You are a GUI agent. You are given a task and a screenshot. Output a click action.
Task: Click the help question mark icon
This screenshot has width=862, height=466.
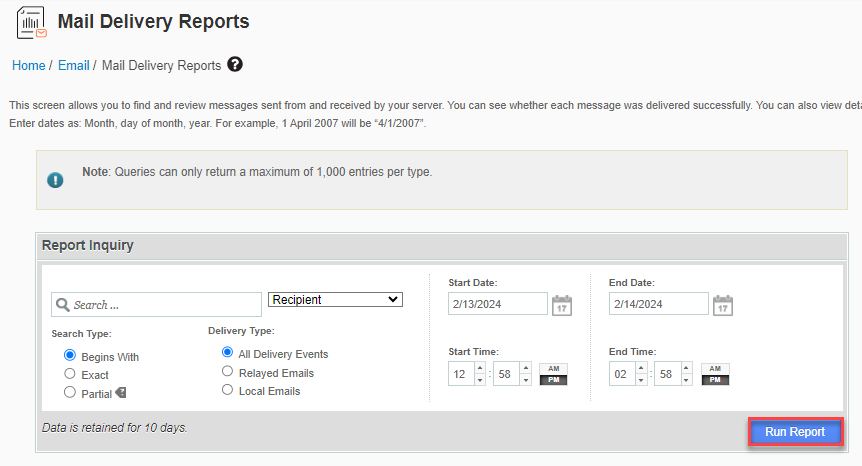(235, 65)
